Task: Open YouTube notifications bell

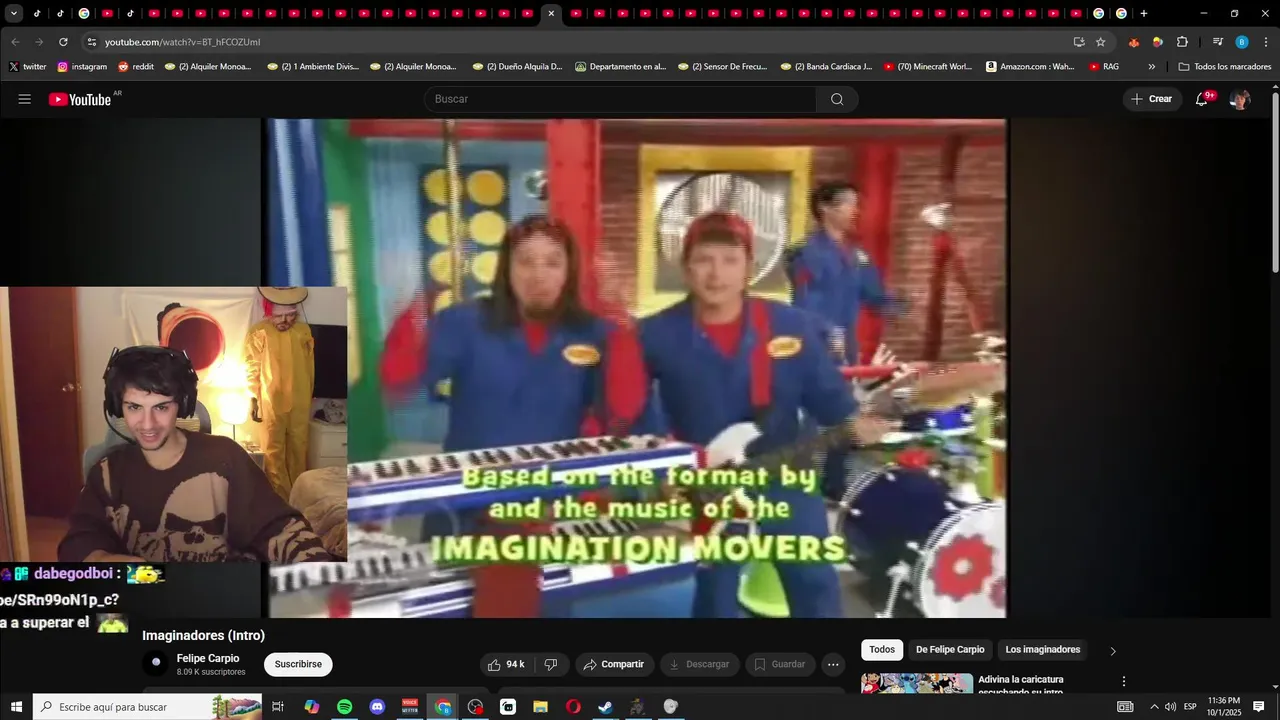Action: pyautogui.click(x=1202, y=99)
